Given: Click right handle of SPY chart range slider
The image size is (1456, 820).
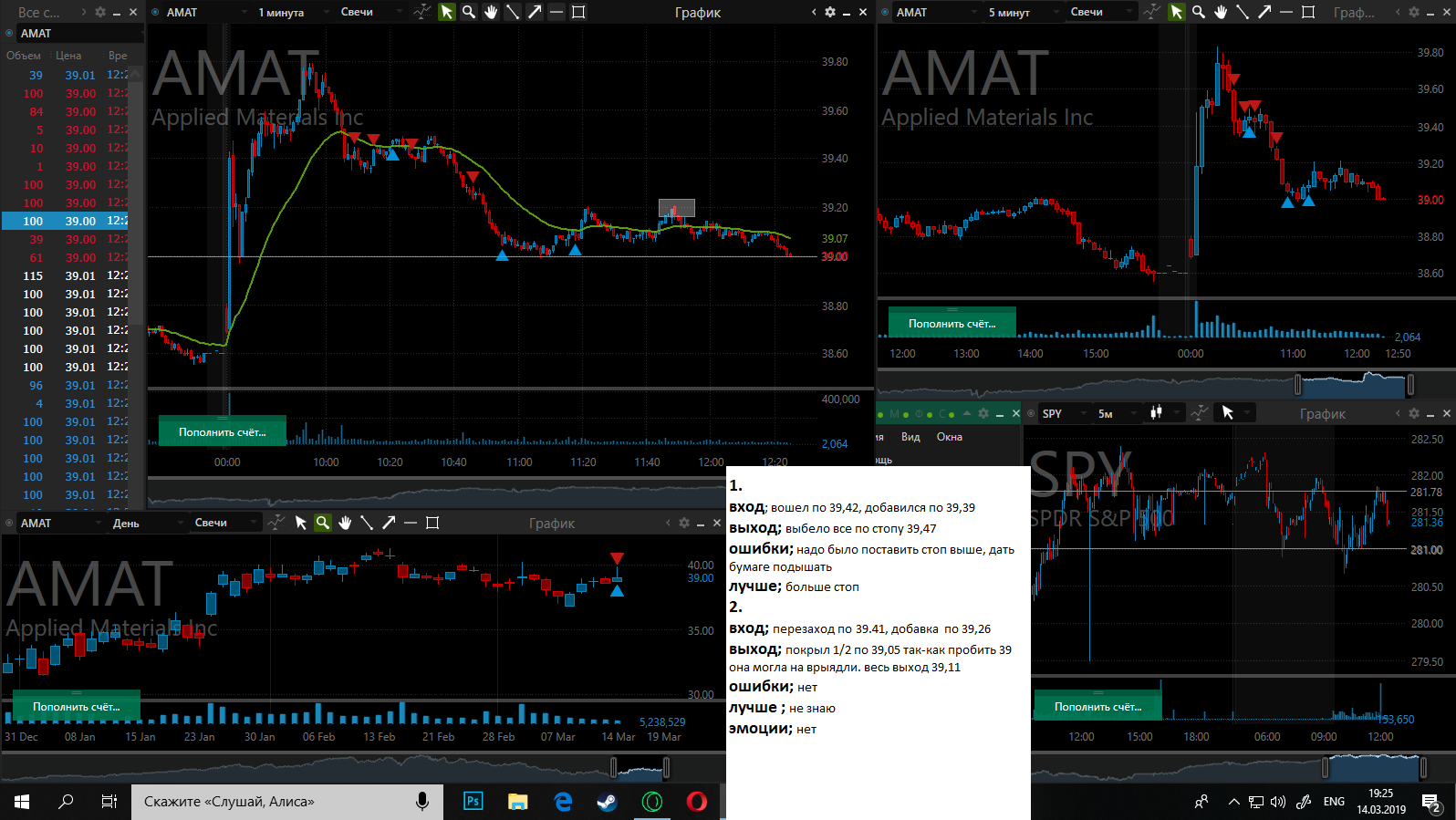Looking at the screenshot, I should click(x=1423, y=768).
